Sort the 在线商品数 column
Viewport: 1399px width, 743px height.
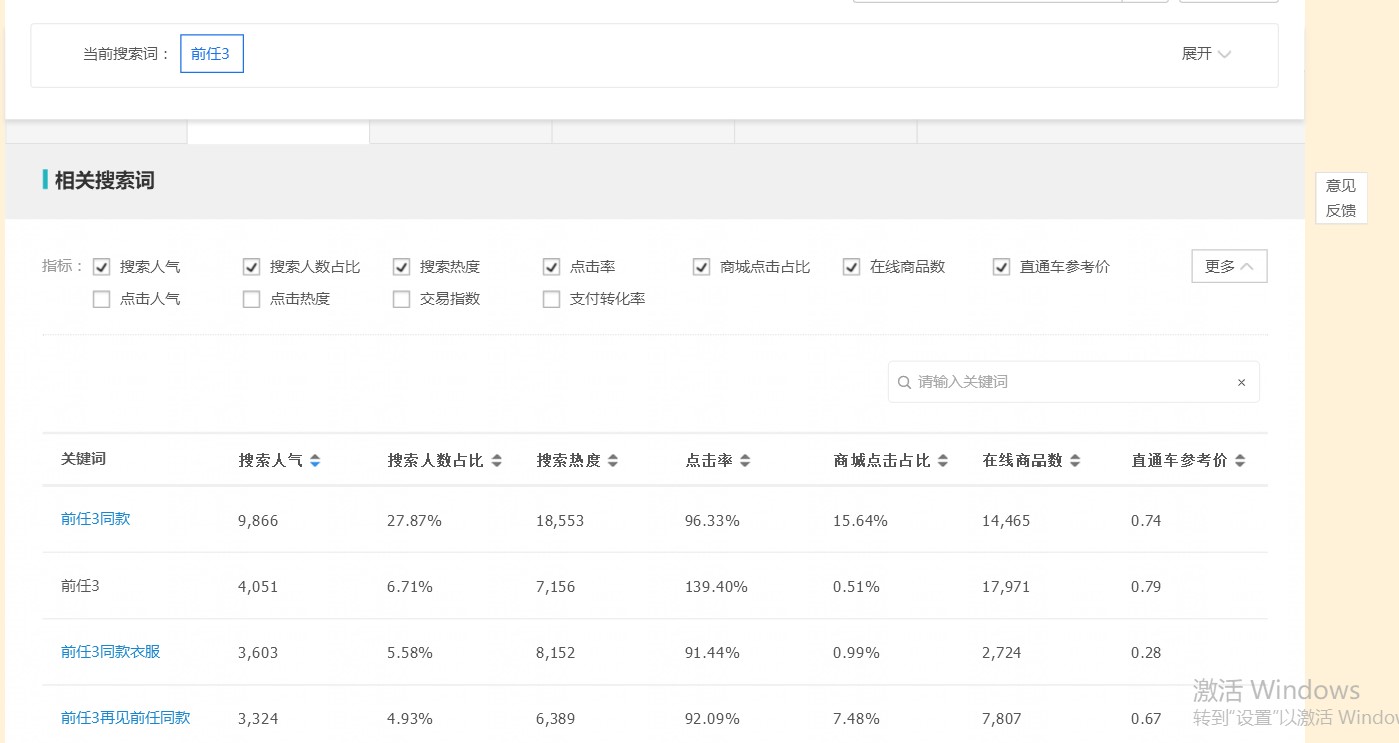click(1075, 460)
